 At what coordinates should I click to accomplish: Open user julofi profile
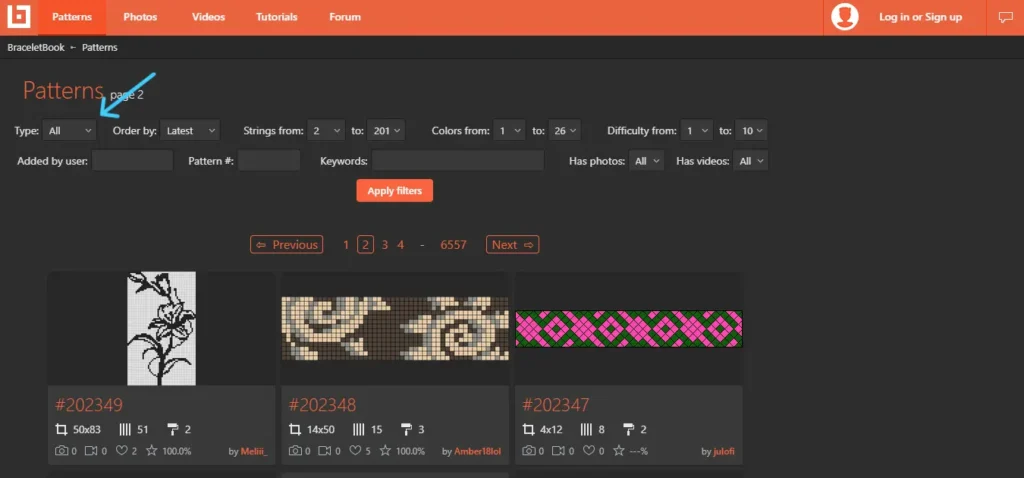click(724, 451)
